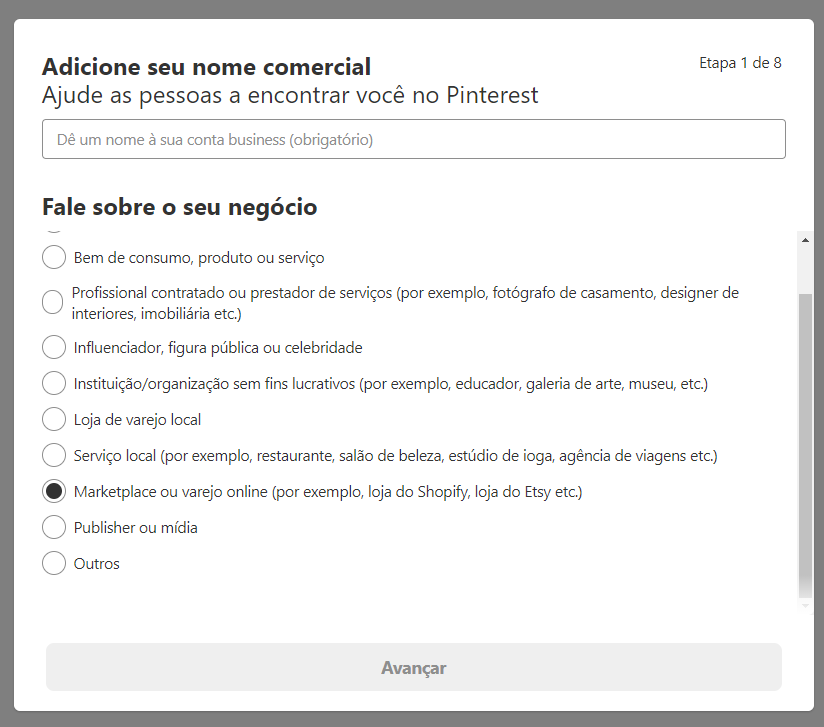Click the business type list scrollbar thumb
824x727 pixels.
[x=805, y=446]
